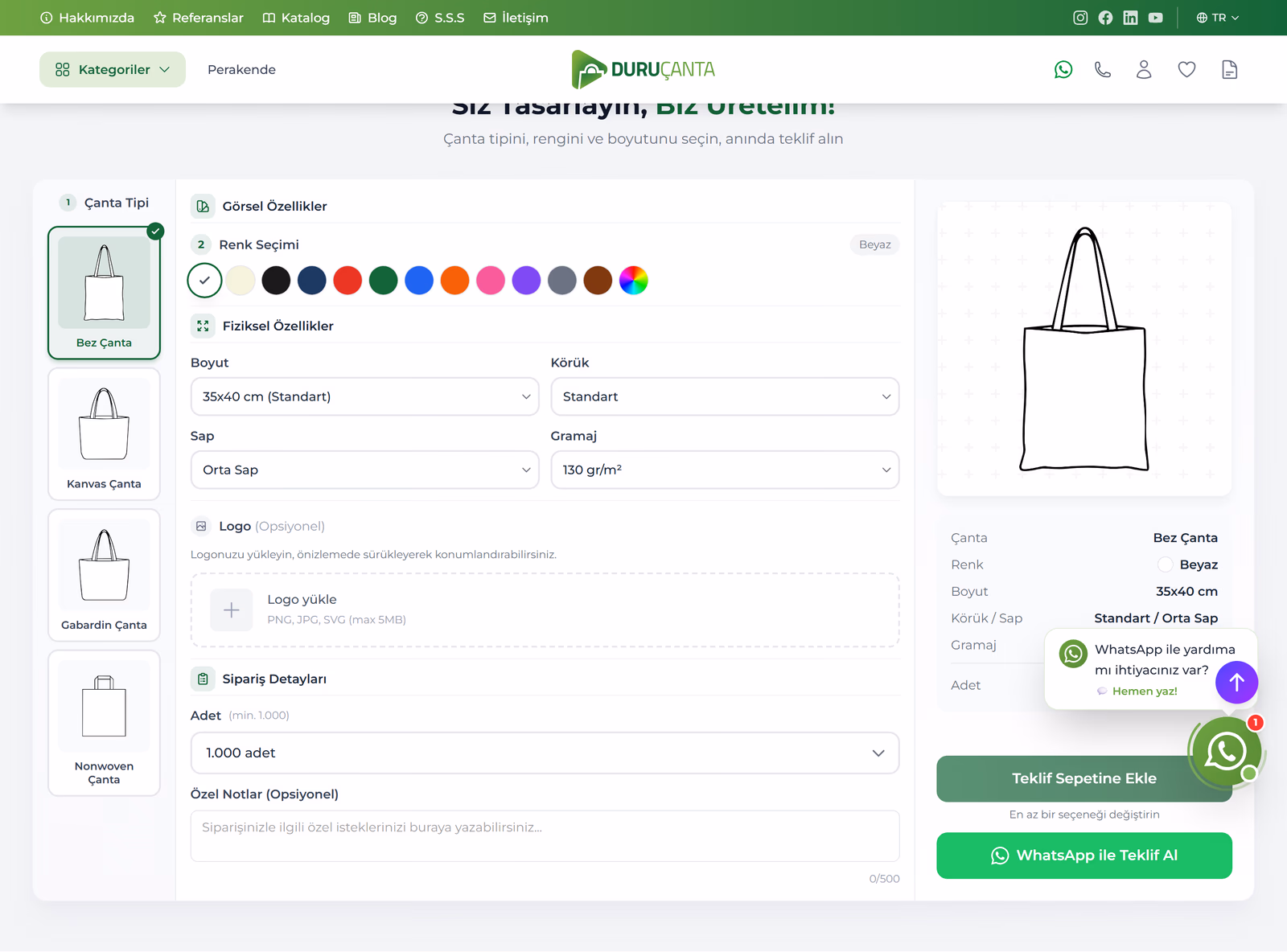This screenshot has width=1287, height=952.
Task: Open the Adet quantity dropdown
Action: tap(545, 753)
